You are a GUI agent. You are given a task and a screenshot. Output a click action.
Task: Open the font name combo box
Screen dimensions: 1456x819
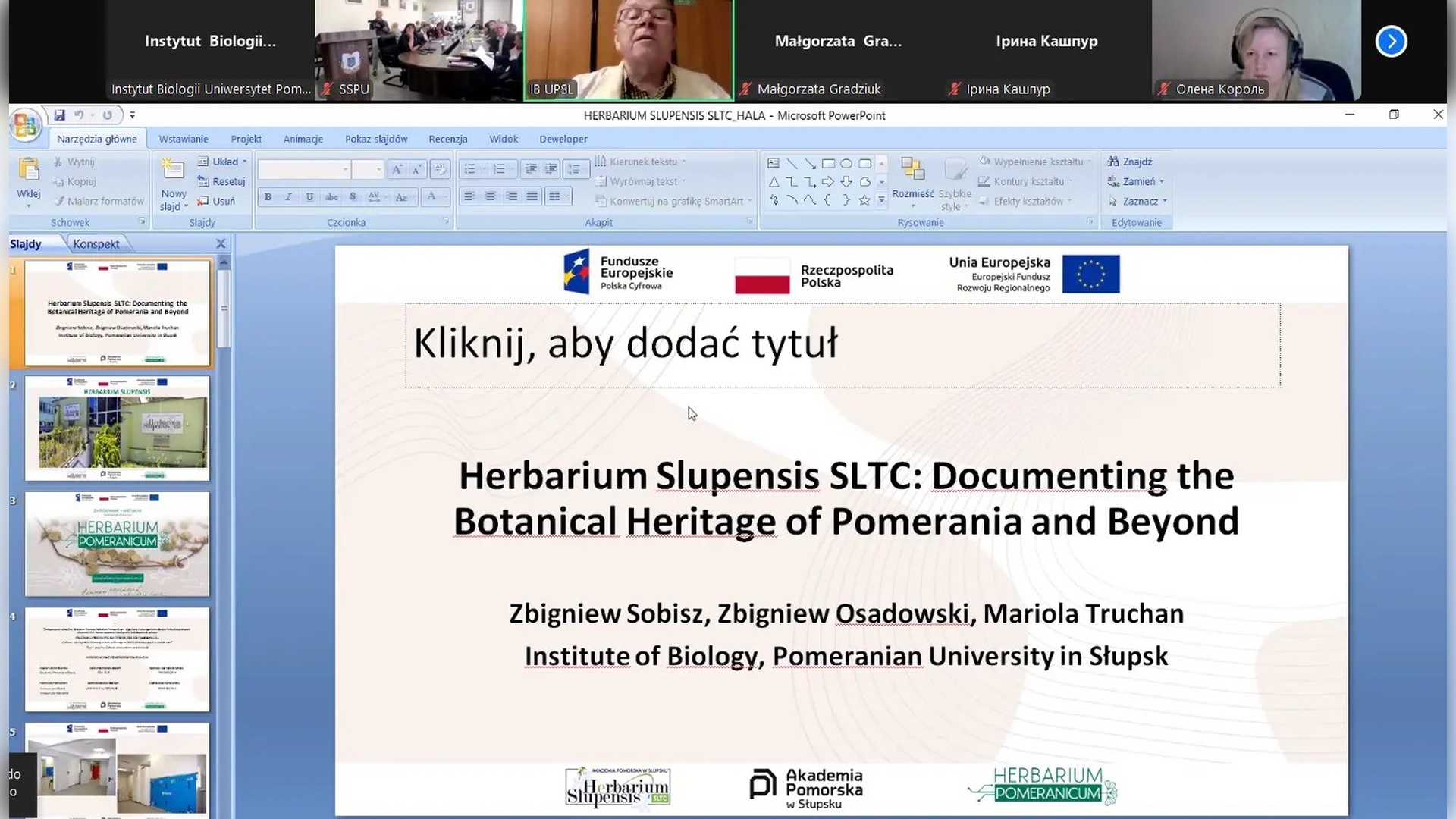point(304,169)
